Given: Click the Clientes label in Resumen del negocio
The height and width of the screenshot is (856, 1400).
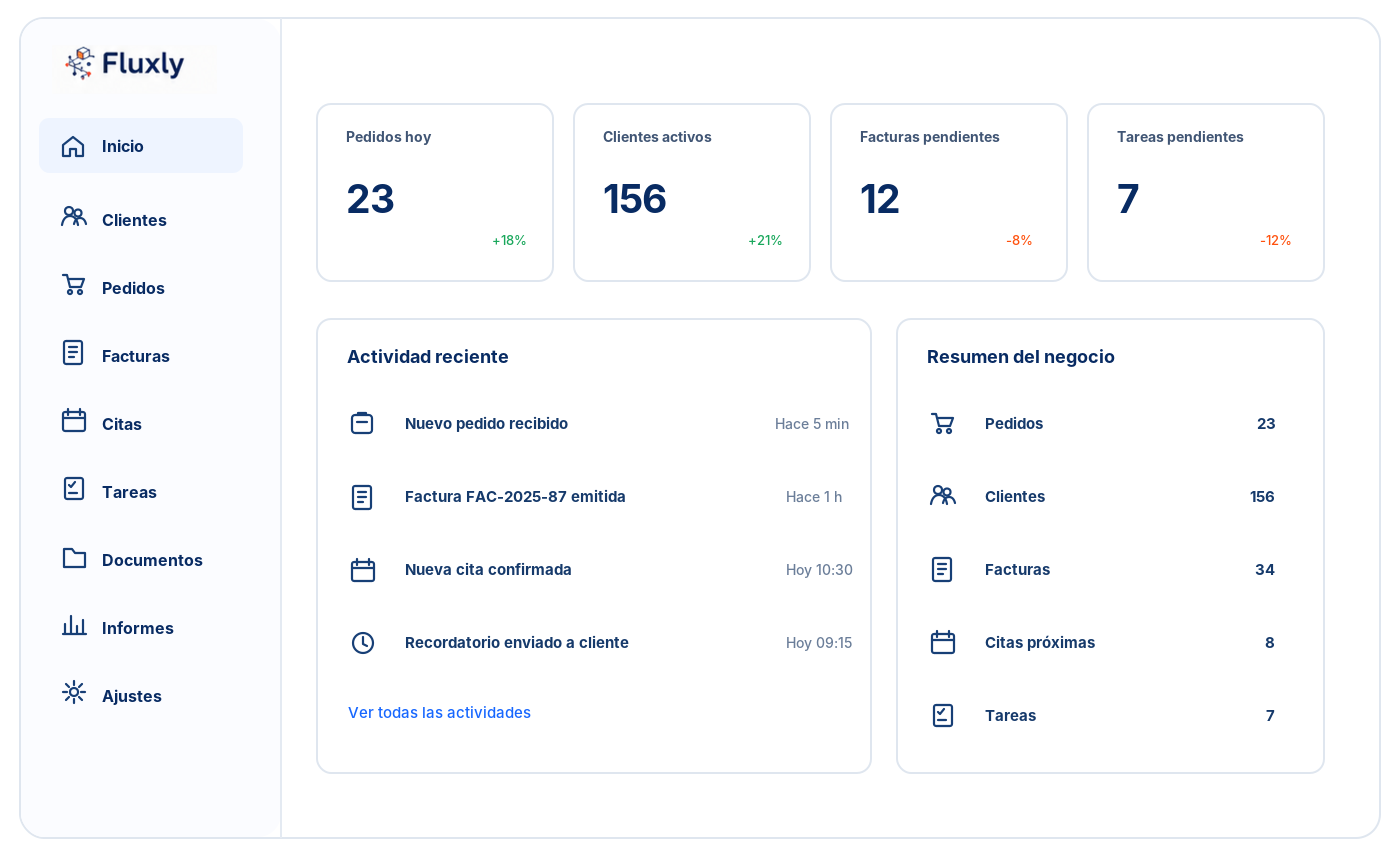Looking at the screenshot, I should click(1015, 497).
